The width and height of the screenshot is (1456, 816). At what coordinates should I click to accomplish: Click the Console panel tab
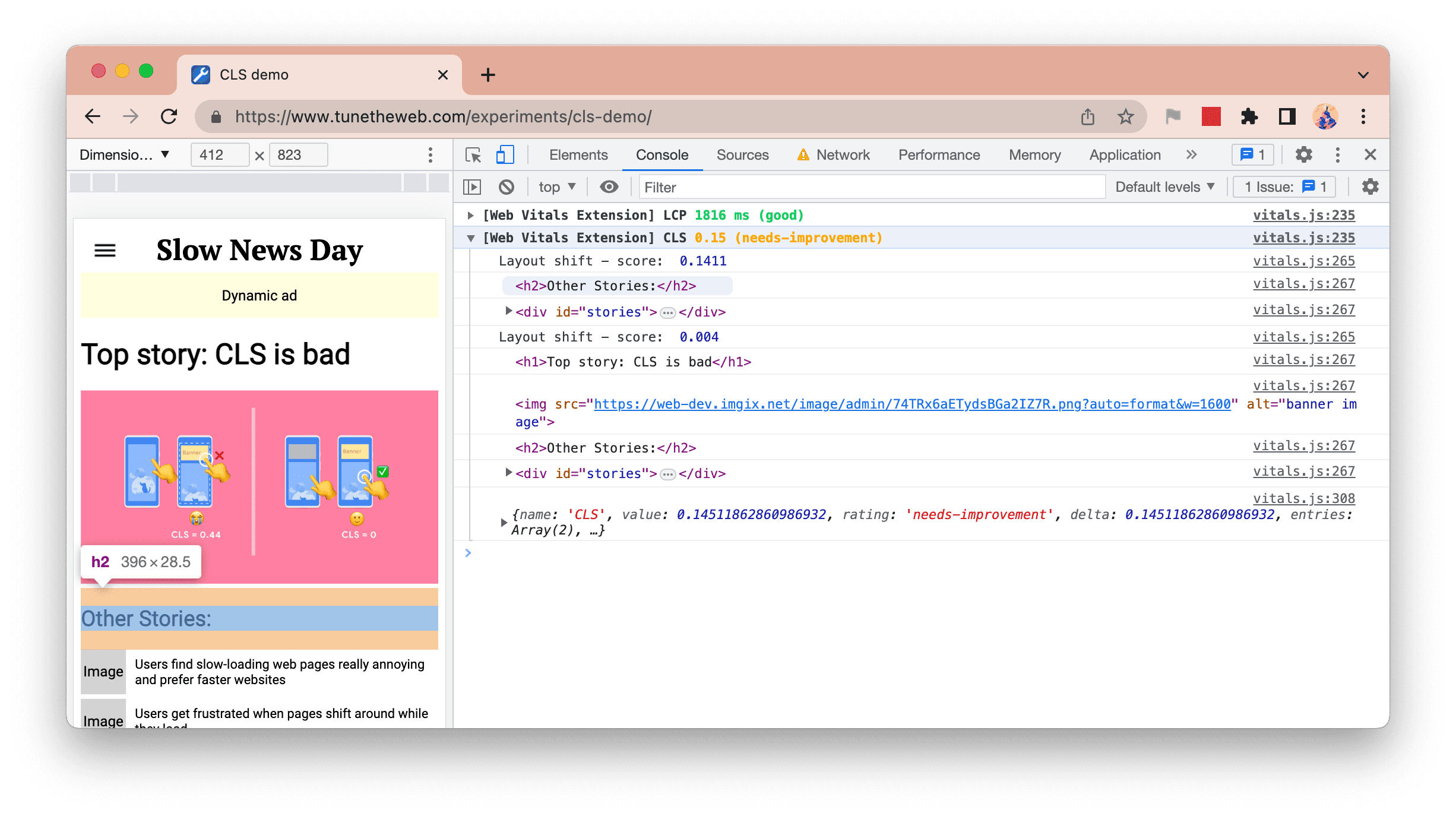(662, 154)
